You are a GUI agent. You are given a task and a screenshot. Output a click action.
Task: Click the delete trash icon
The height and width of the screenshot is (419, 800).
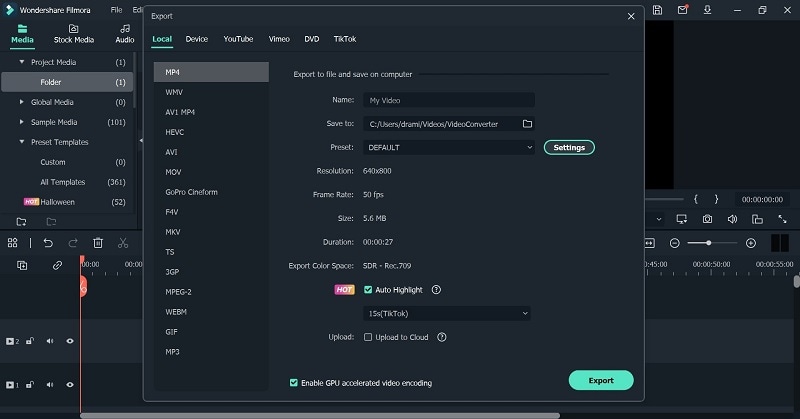[x=98, y=243]
